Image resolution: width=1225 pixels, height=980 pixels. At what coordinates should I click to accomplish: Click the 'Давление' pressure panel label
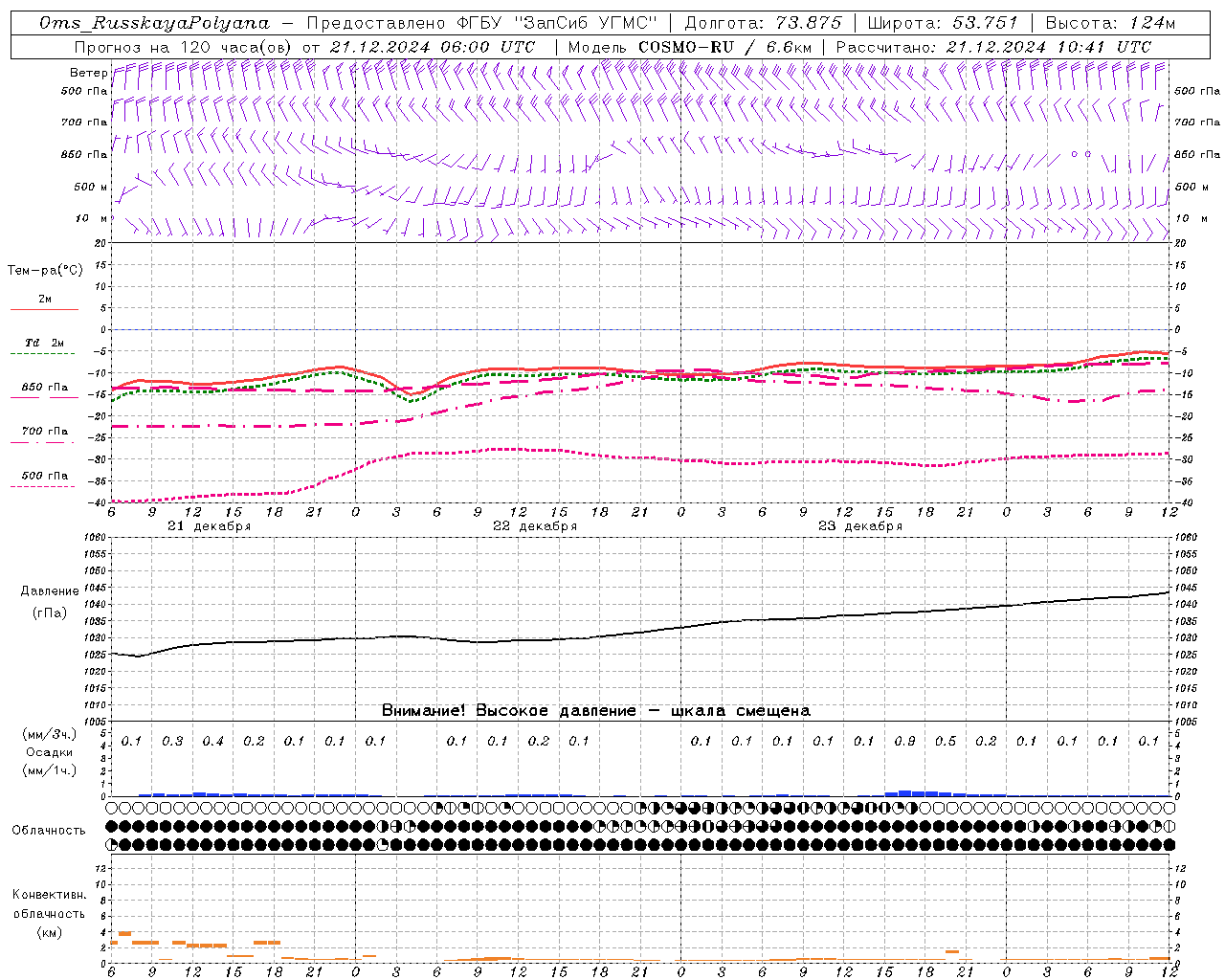click(50, 591)
